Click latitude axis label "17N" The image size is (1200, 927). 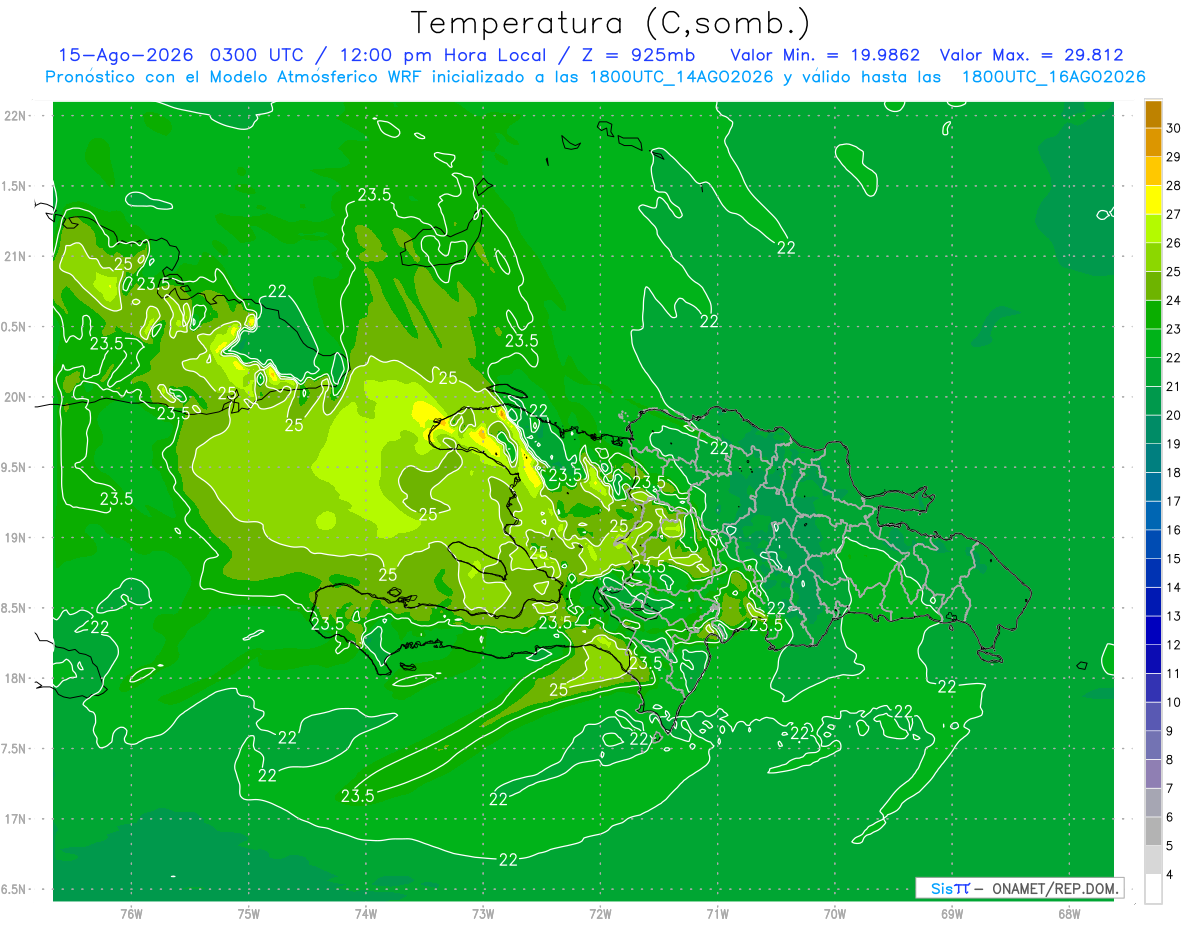pos(14,819)
